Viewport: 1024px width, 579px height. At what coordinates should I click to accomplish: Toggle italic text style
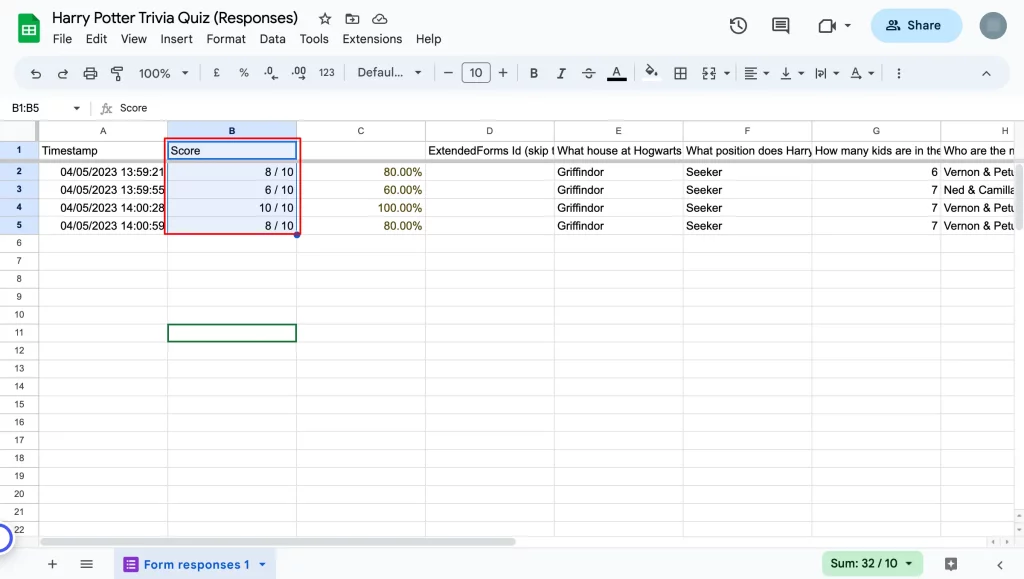pyautogui.click(x=561, y=73)
